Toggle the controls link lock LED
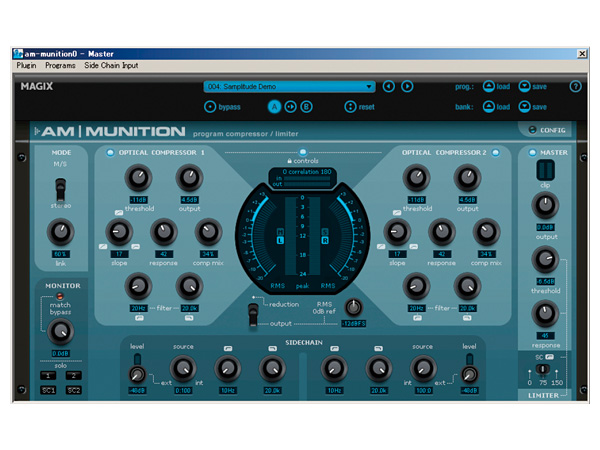Viewport: 600px width, 450px height. click(303, 152)
